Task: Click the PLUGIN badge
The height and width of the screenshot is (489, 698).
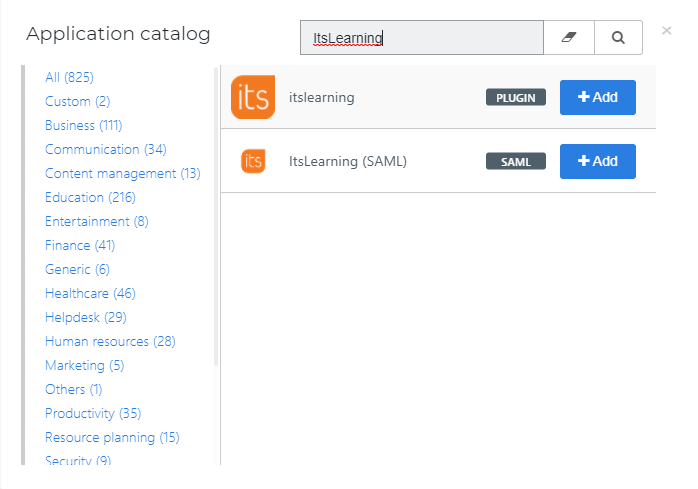Action: click(515, 98)
